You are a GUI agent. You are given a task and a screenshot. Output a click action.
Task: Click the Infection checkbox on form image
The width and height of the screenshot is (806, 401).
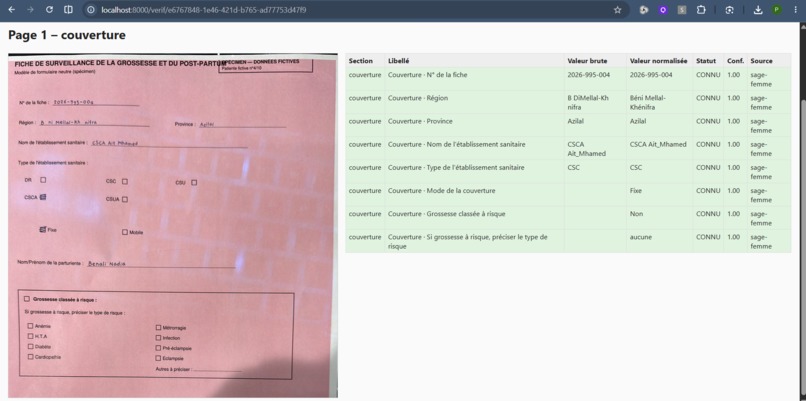coord(158,338)
